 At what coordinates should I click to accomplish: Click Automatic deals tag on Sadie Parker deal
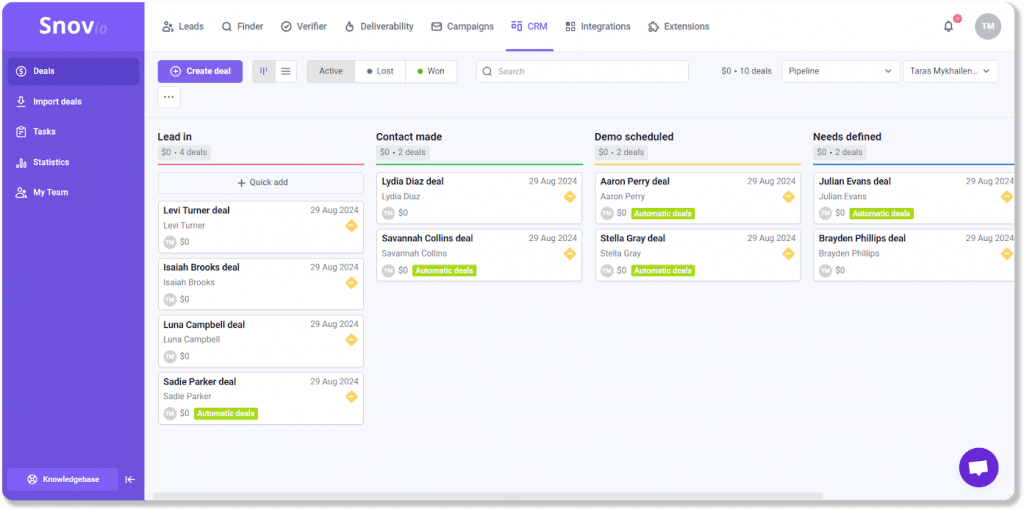(x=226, y=413)
